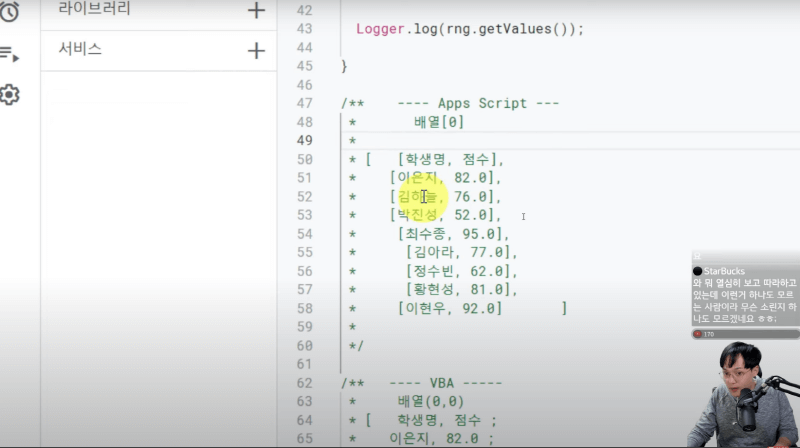Screen dimensions: 800x448
Task: Click line number 62 in the gutter
Action: pos(304,383)
